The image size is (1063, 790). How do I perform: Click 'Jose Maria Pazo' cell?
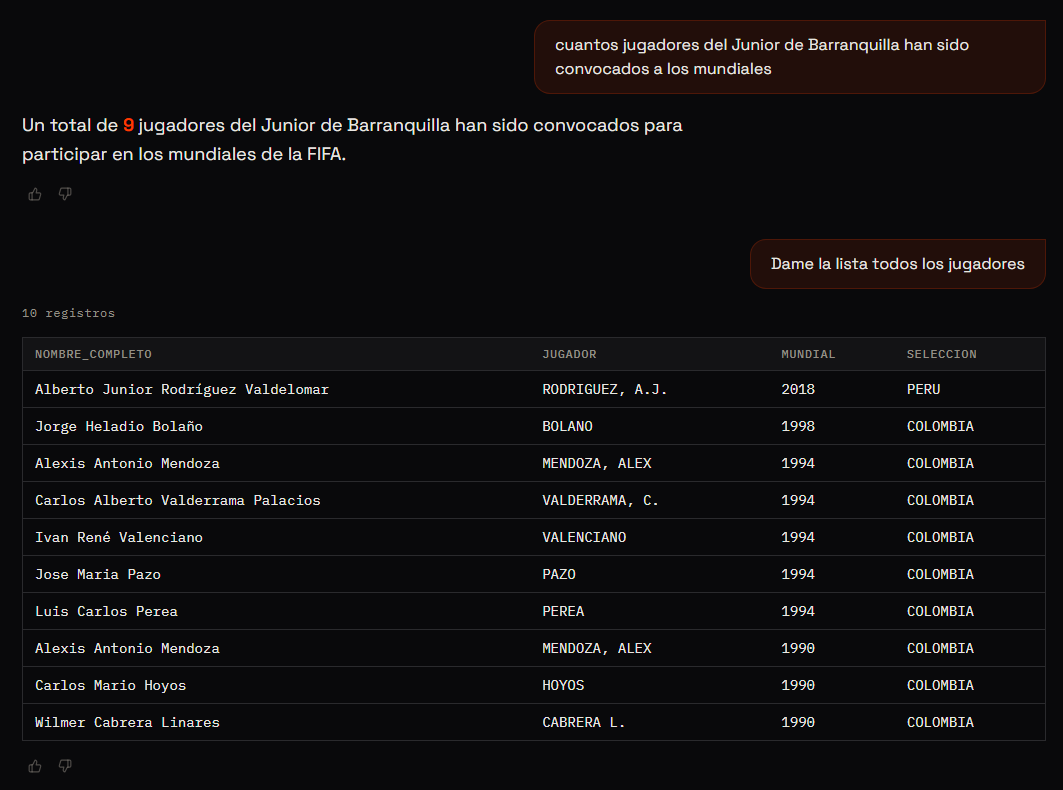[x=98, y=574]
